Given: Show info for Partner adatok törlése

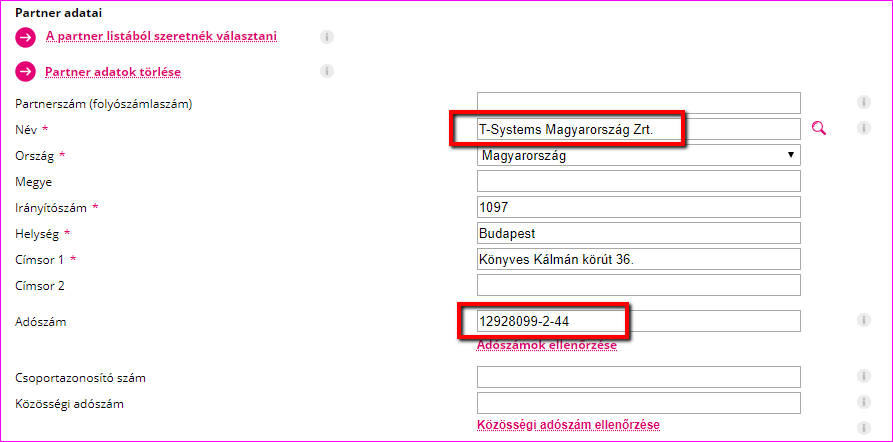Looking at the screenshot, I should click(x=326, y=71).
